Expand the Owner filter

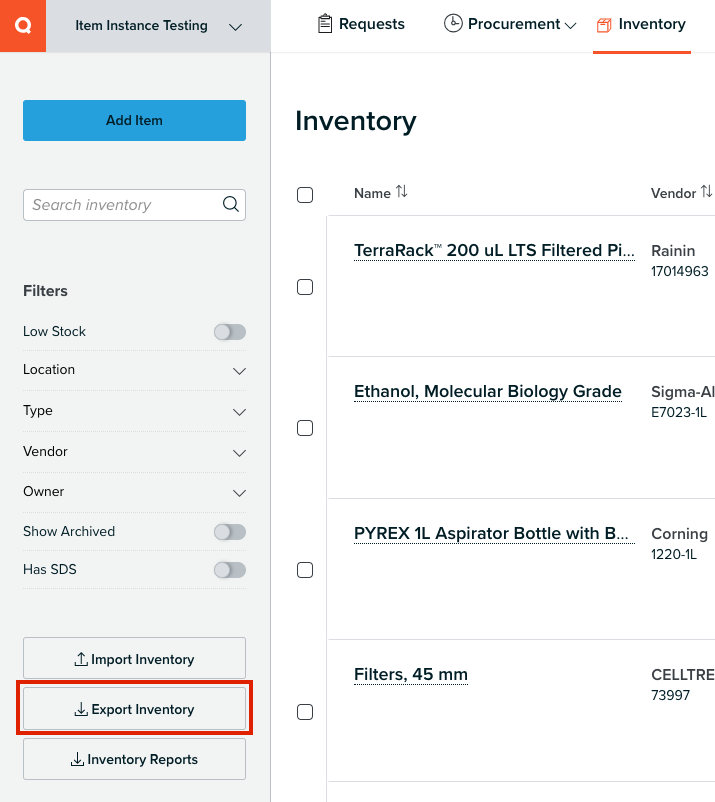[135, 492]
